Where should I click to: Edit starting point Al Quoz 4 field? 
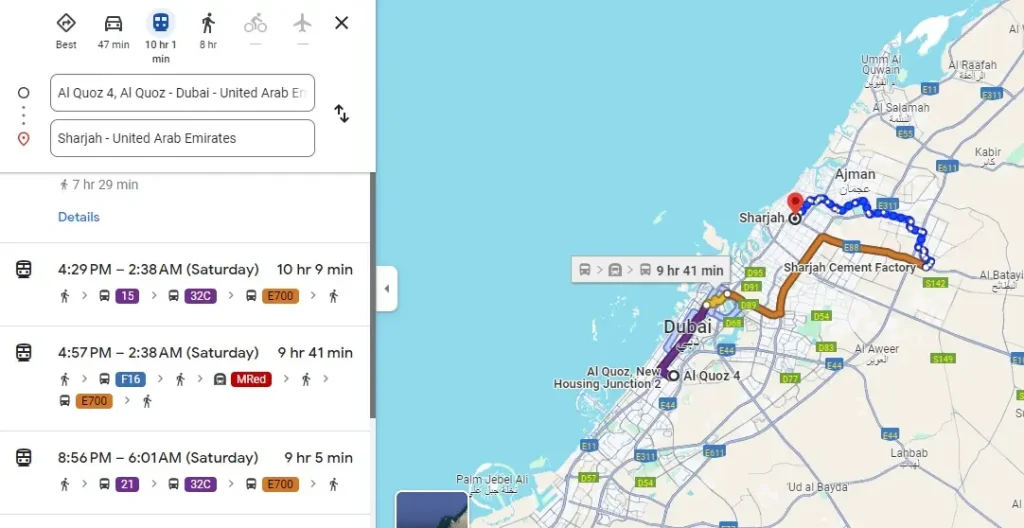point(182,93)
